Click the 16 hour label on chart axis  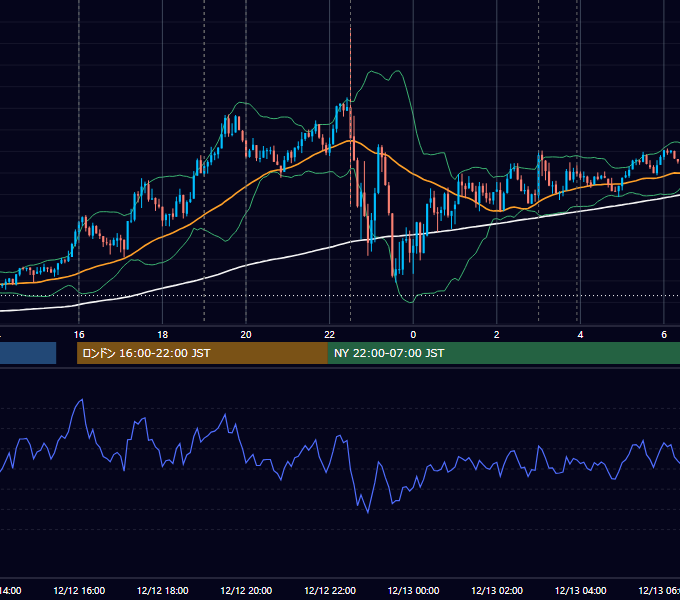tap(79, 334)
